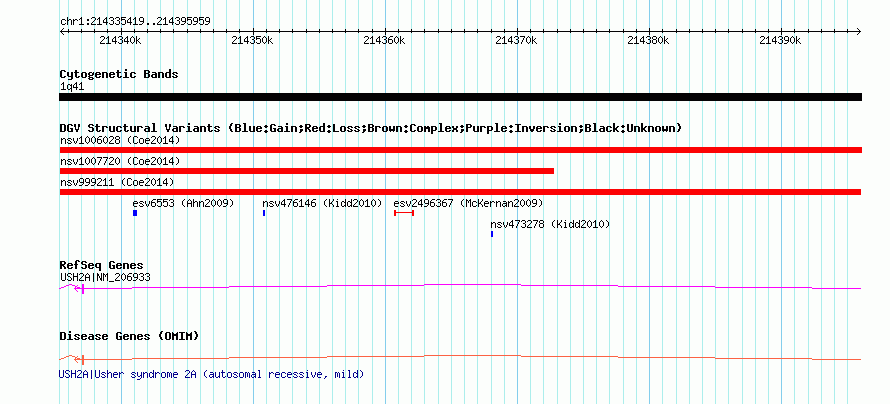
Task: Click the DGV Structural Variants track title
Action: [371, 128]
